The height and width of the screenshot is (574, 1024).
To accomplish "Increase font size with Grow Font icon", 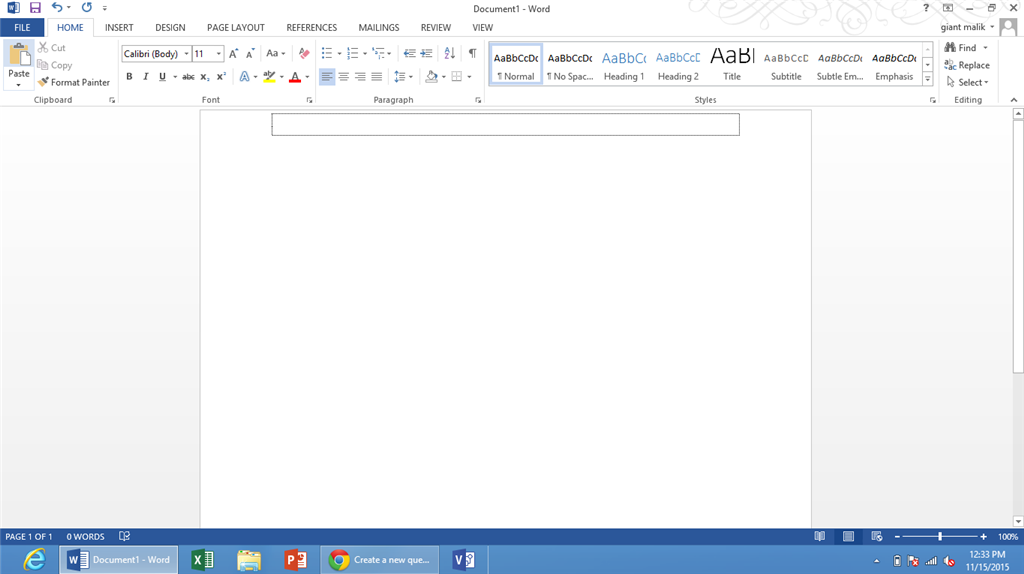I will [x=233, y=54].
